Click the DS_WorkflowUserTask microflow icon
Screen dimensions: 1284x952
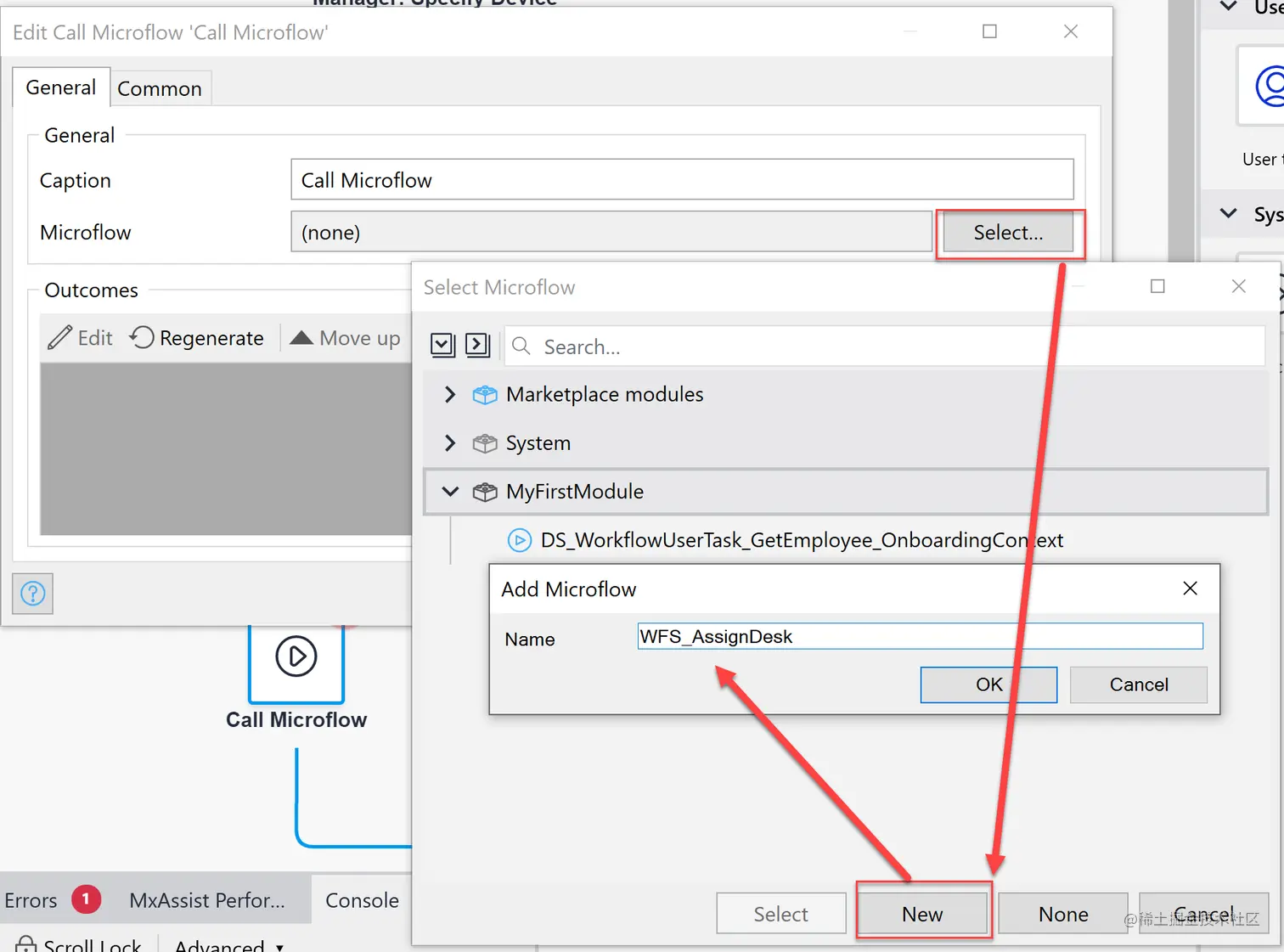point(520,540)
